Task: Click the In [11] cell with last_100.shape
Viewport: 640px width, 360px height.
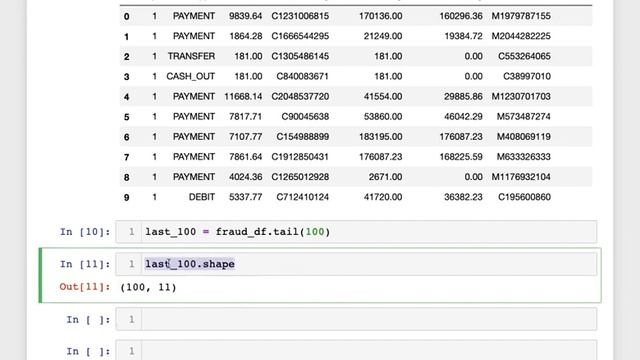Action: (x=356, y=264)
